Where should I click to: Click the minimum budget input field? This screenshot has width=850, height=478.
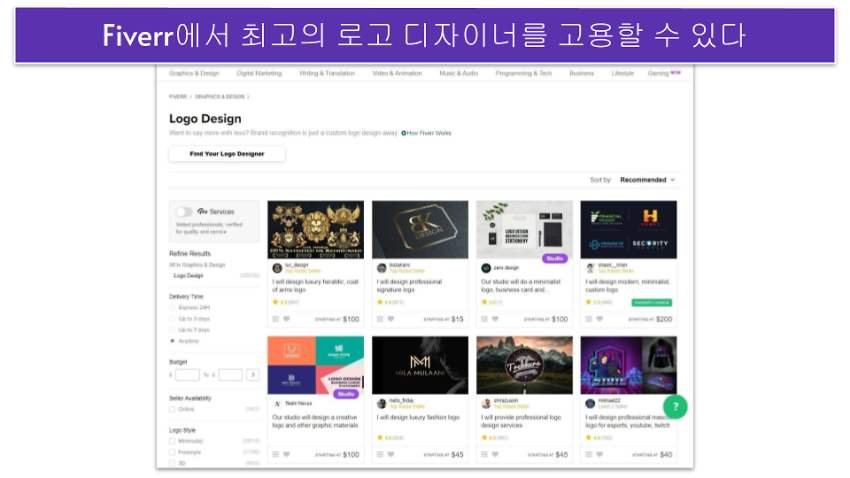tap(187, 375)
